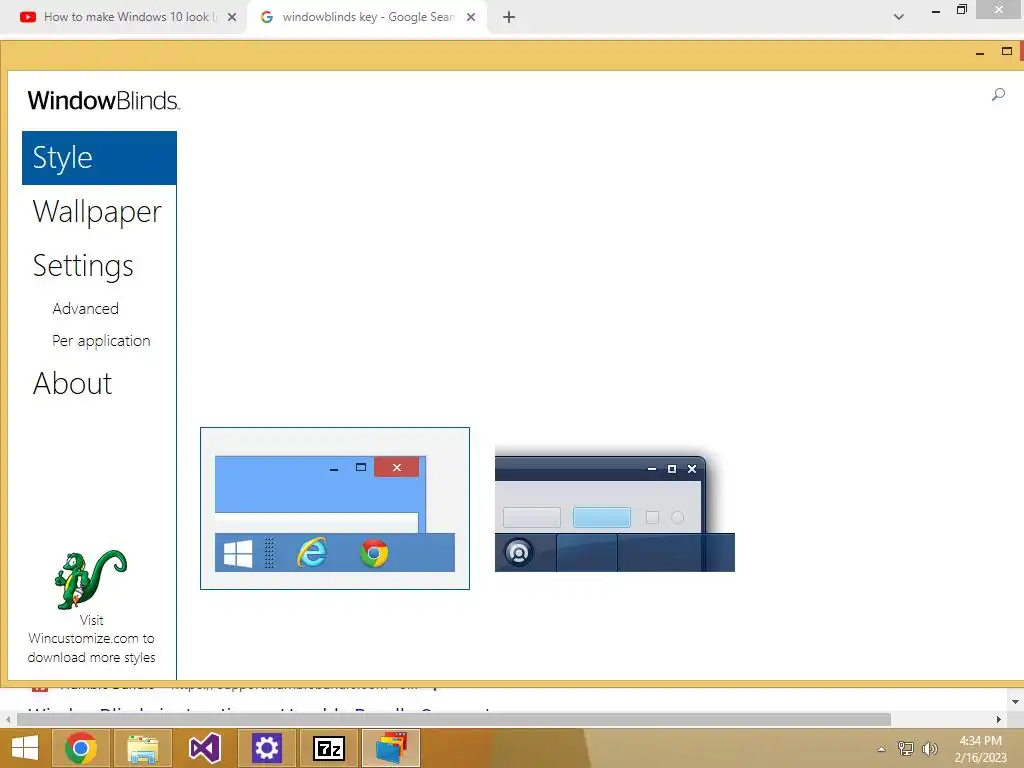Image resolution: width=1024 pixels, height=768 pixels.
Task: Click the horizontal scrollbar thumb in Chrome
Action: point(453,719)
